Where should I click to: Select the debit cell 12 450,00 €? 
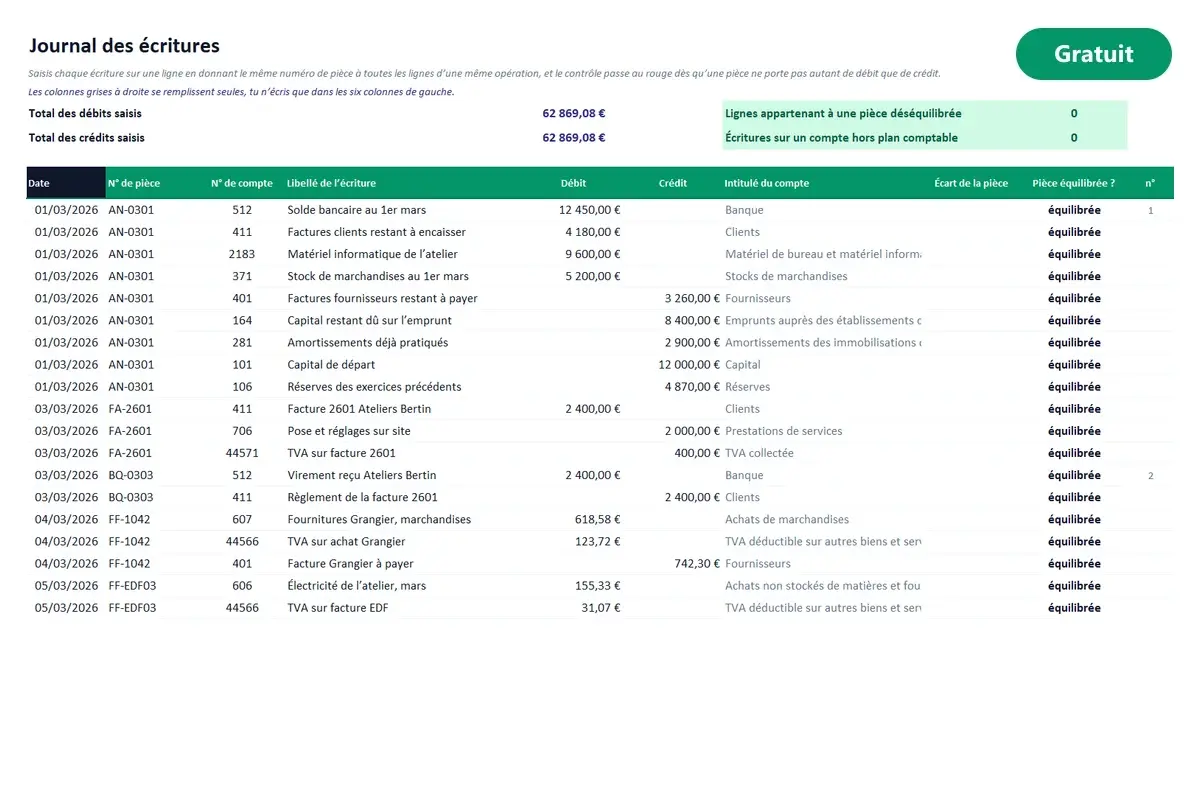(x=590, y=210)
